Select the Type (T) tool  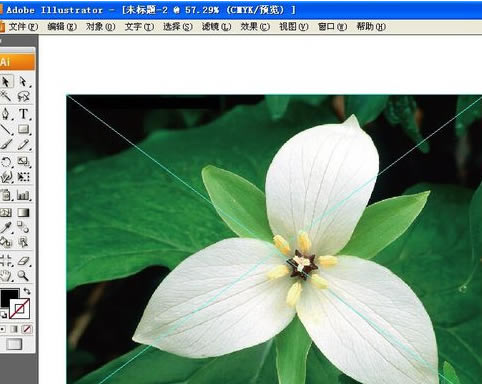[23, 114]
